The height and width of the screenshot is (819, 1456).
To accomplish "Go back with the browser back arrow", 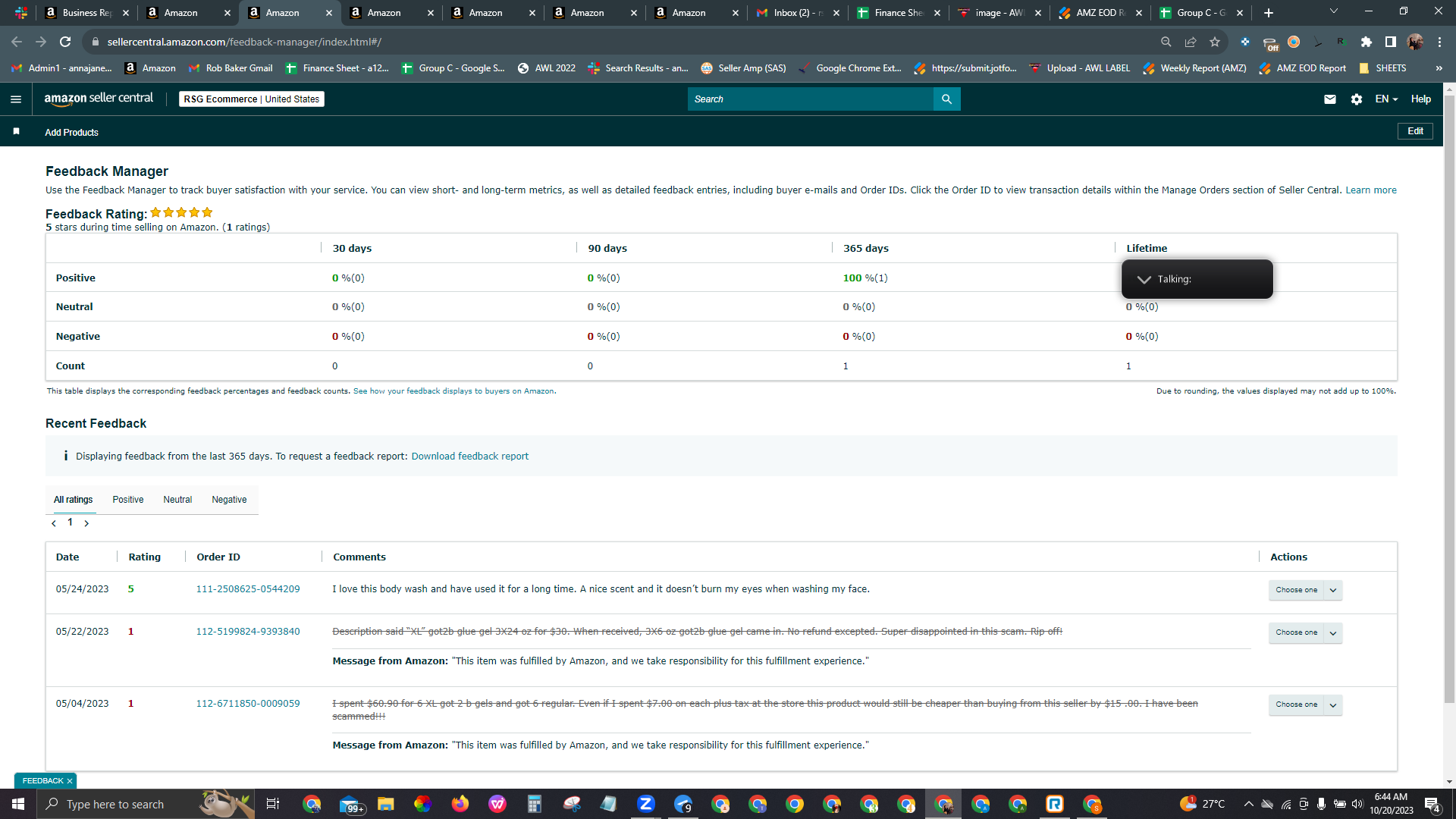I will click(17, 42).
